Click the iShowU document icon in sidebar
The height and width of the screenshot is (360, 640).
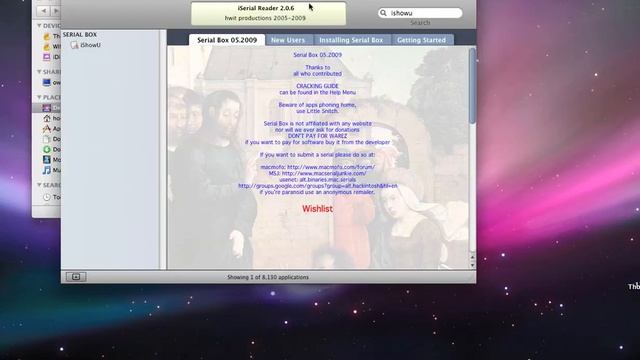[75, 45]
